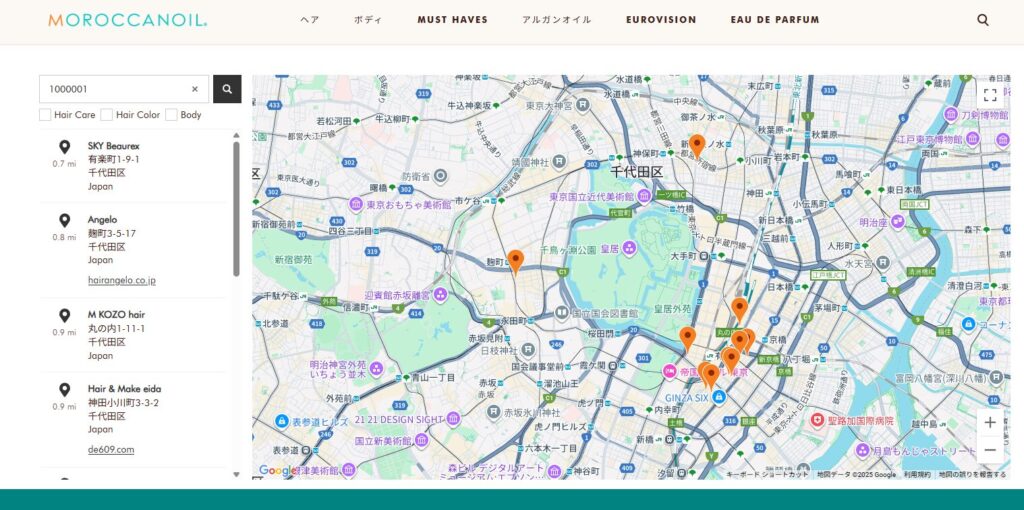
Task: Clear the search field with X icon
Action: 195,89
